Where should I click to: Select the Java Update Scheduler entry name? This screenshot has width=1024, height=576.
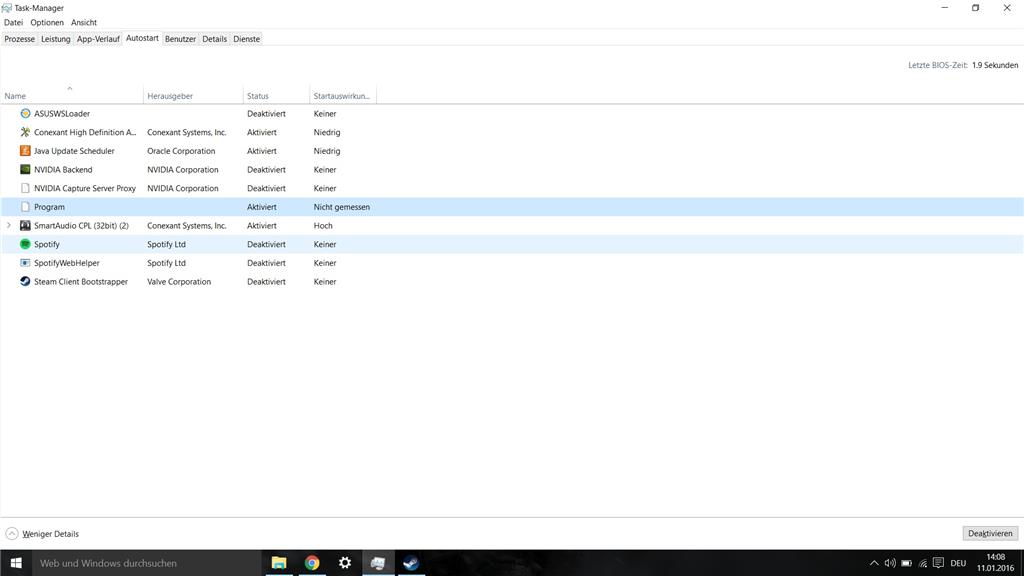[x=74, y=151]
